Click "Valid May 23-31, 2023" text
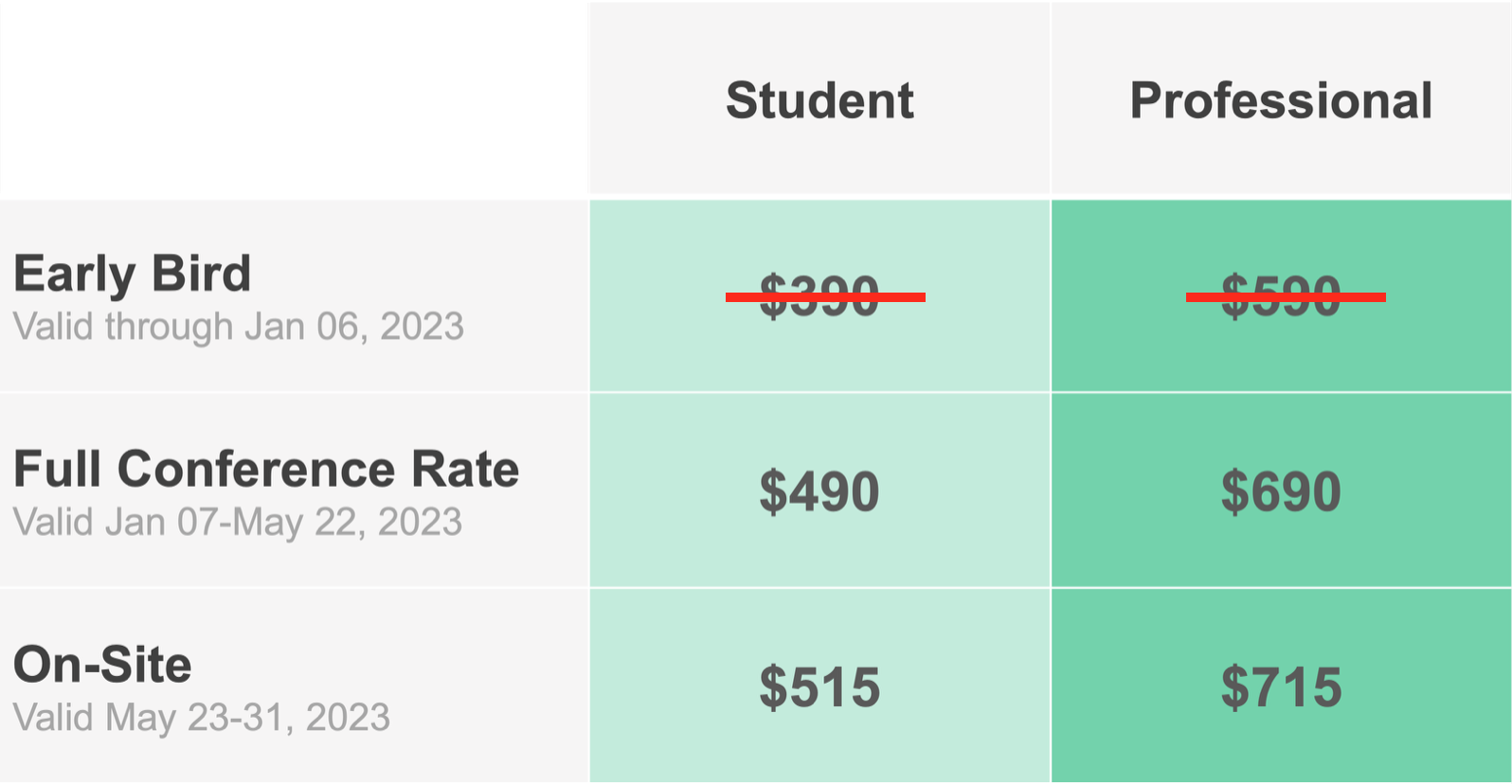1512x784 pixels. (x=202, y=718)
